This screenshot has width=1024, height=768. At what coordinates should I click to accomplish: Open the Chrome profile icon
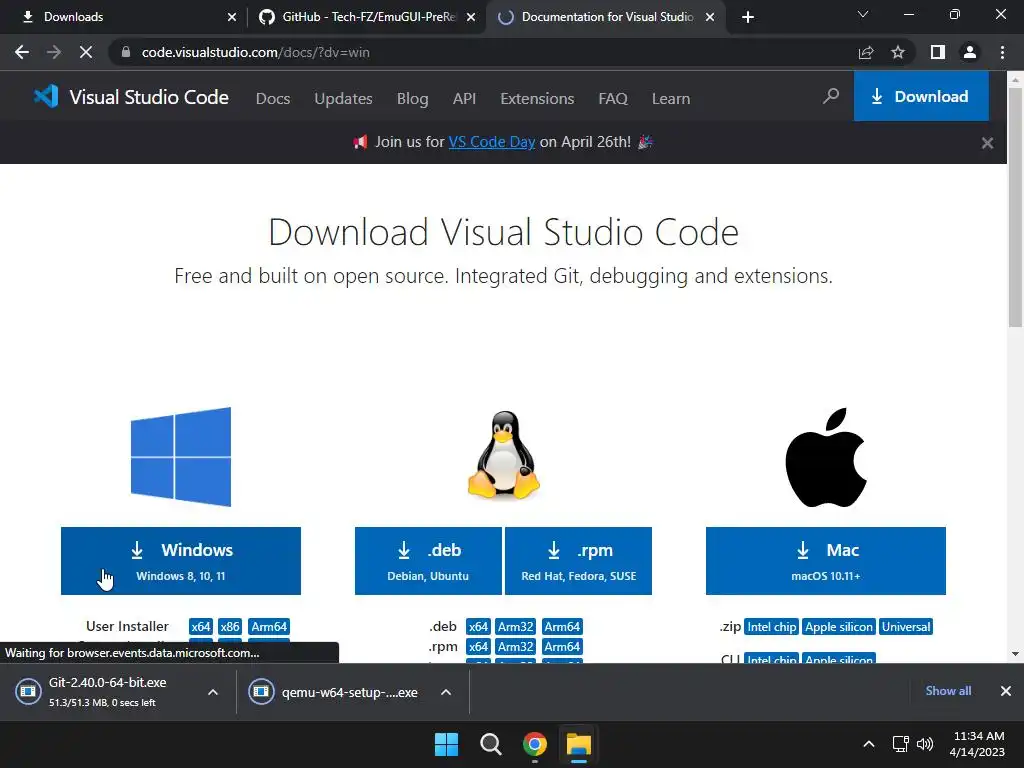click(x=970, y=52)
